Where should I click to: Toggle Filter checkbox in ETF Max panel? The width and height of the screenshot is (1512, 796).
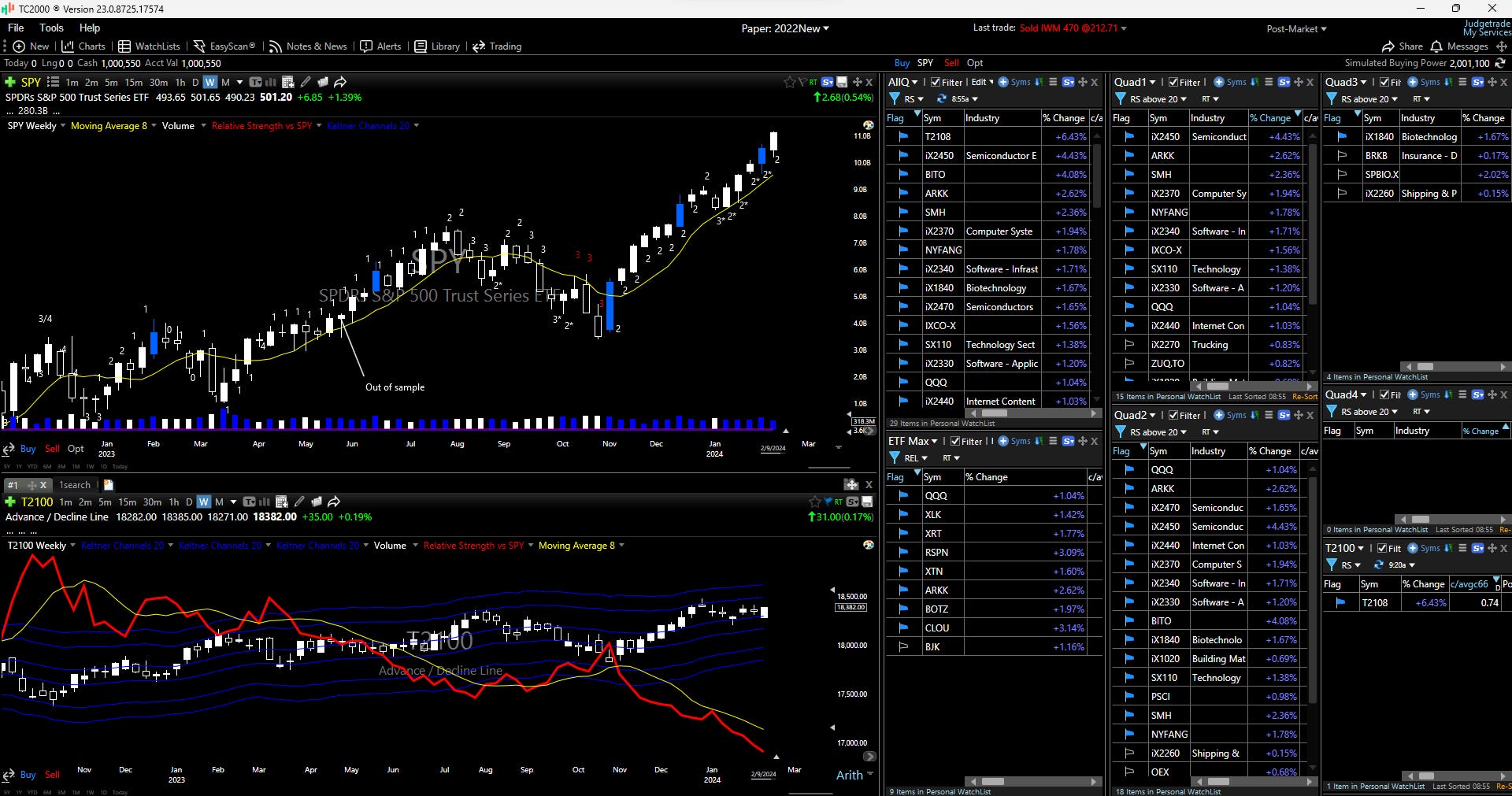(x=955, y=441)
